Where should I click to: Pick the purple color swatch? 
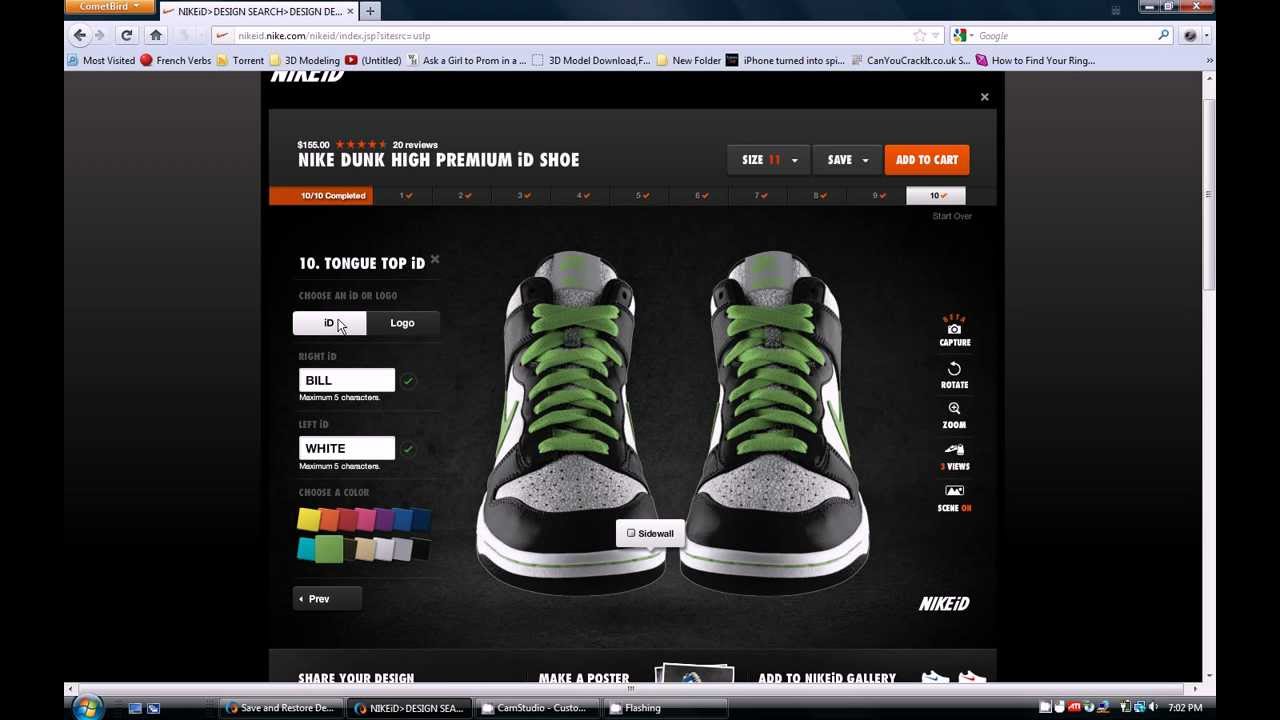pos(384,519)
